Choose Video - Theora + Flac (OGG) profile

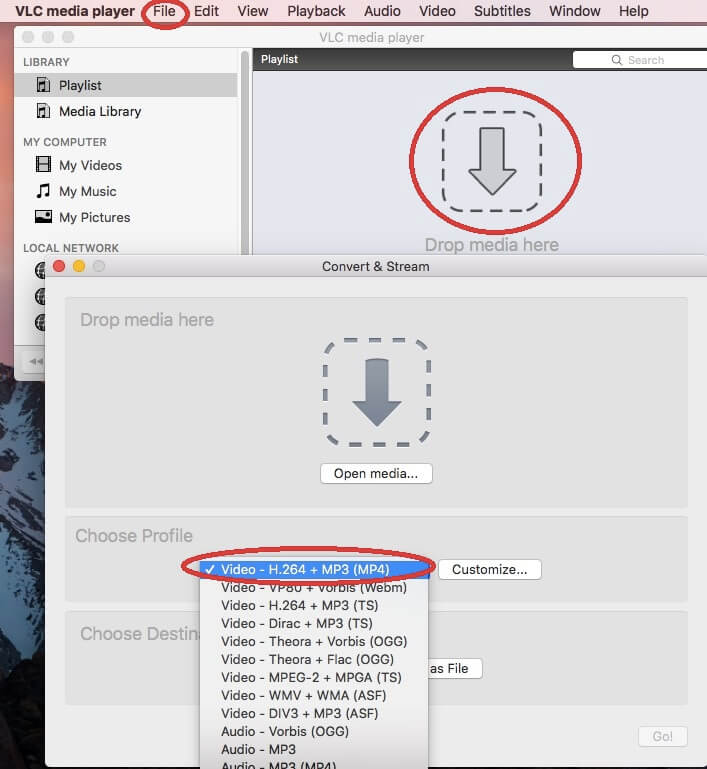307,659
